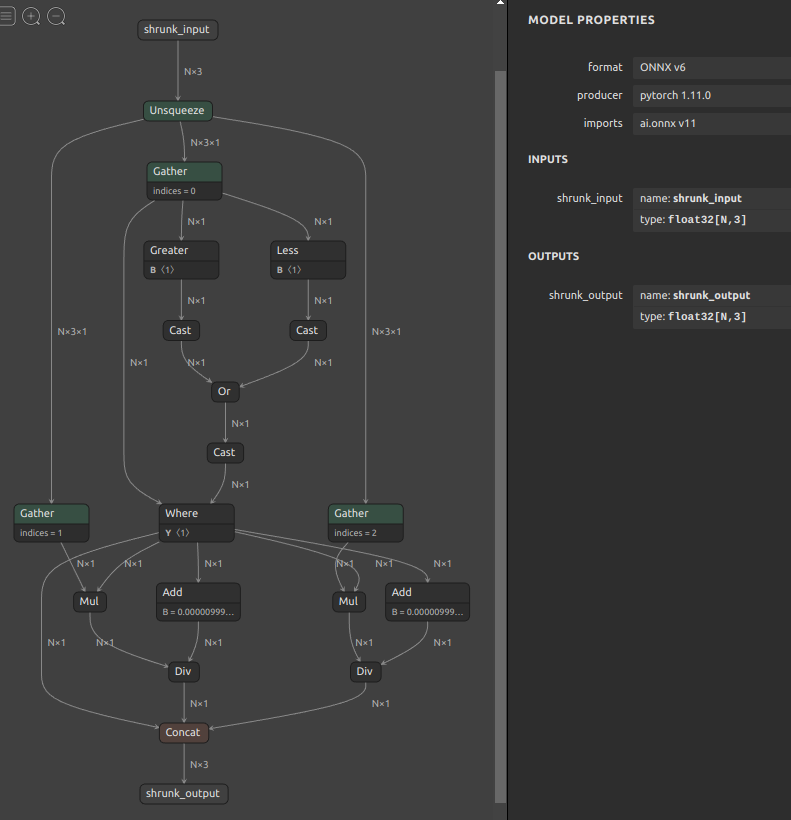
Task: Zoom in on the graph
Action: tap(31, 16)
